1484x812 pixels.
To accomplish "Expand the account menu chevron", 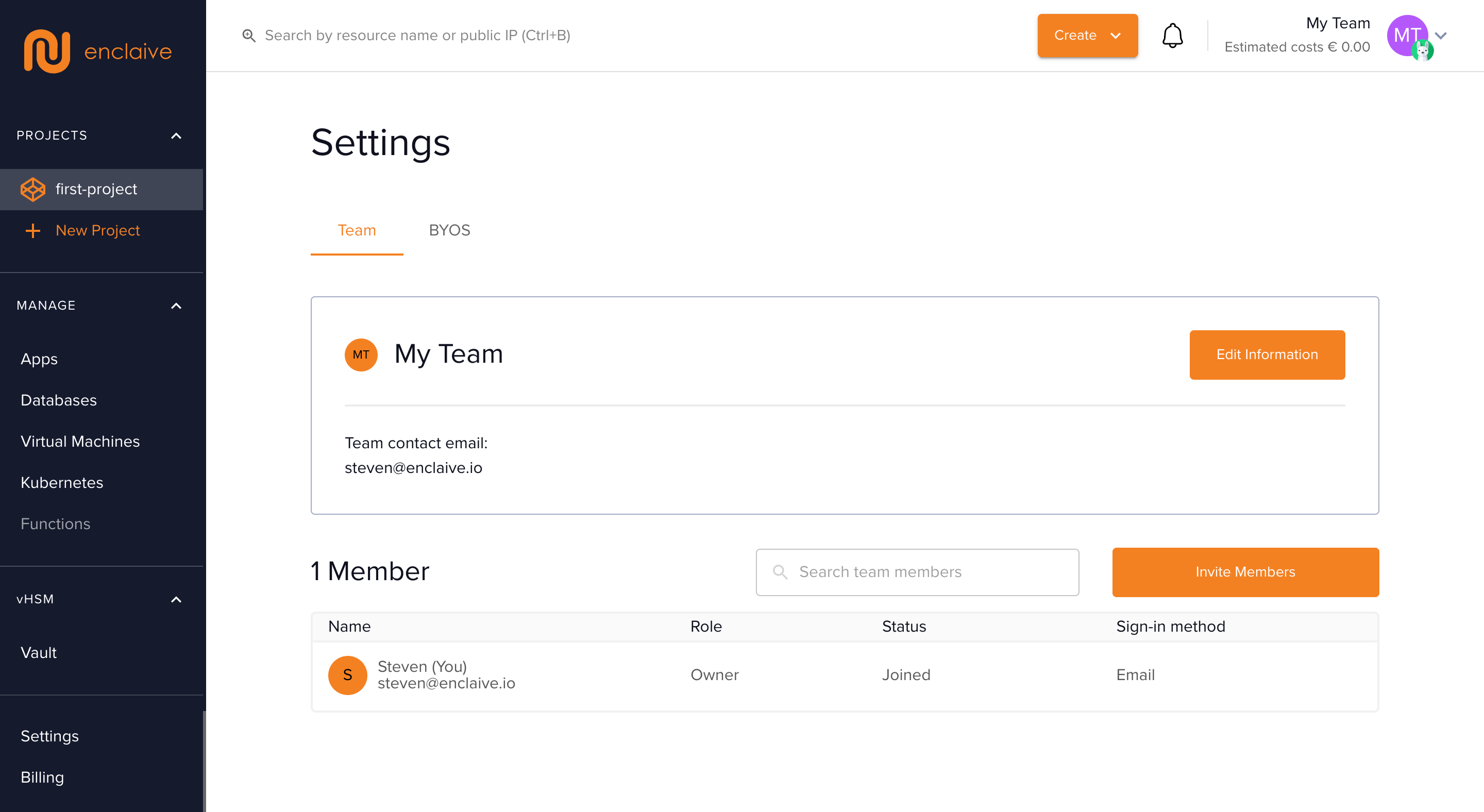I will point(1441,36).
